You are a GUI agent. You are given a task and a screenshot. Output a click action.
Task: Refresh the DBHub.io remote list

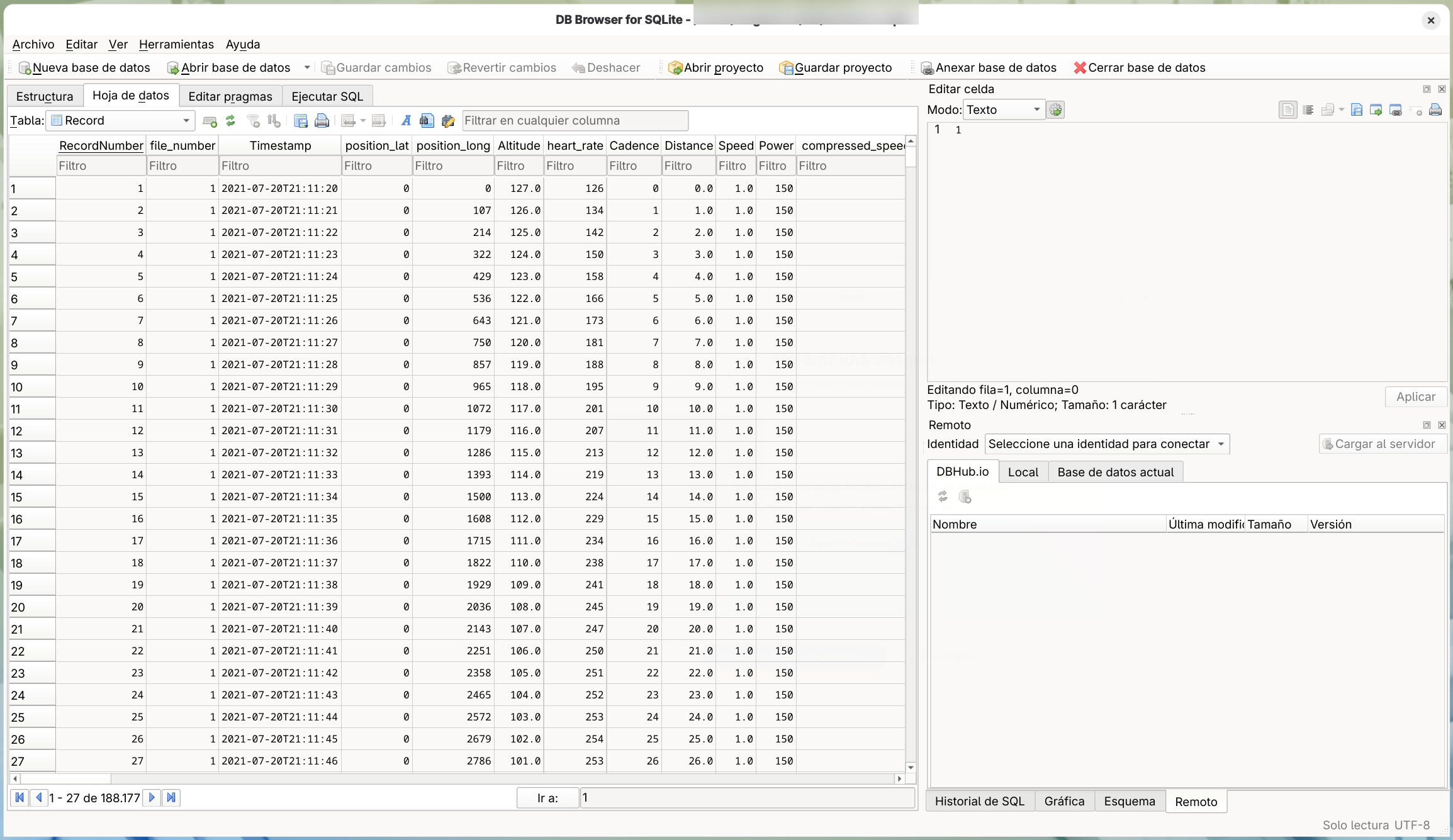pos(943,496)
